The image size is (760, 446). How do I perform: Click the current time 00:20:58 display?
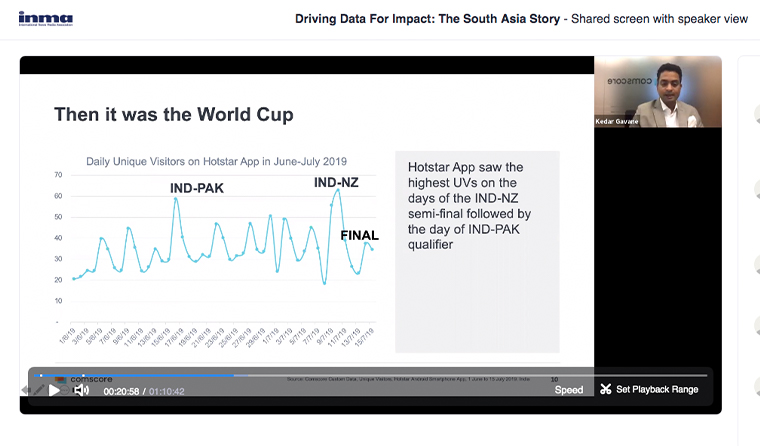(121, 391)
